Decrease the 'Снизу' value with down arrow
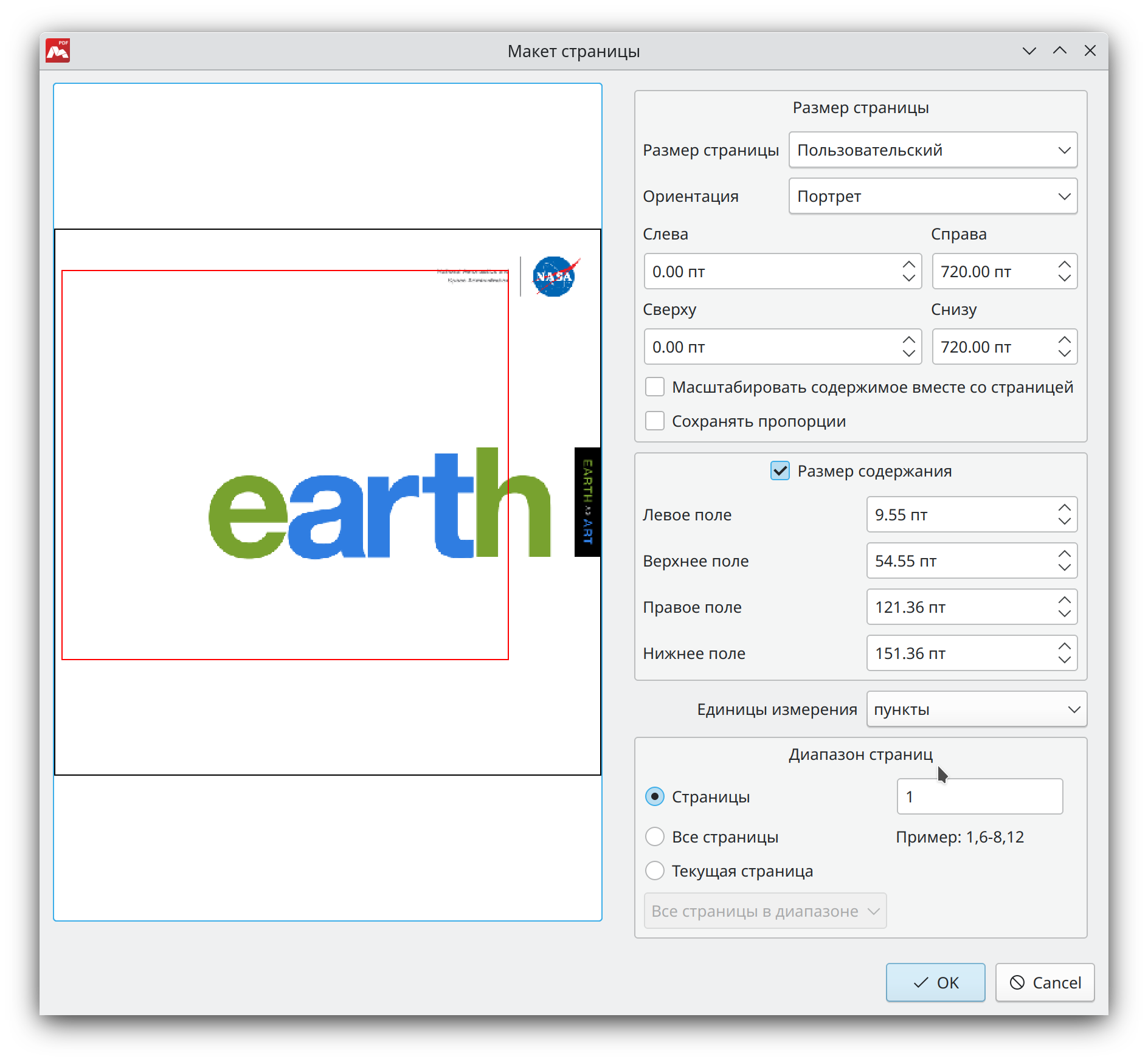Viewport: 1148px width, 1062px height. coord(1065,354)
